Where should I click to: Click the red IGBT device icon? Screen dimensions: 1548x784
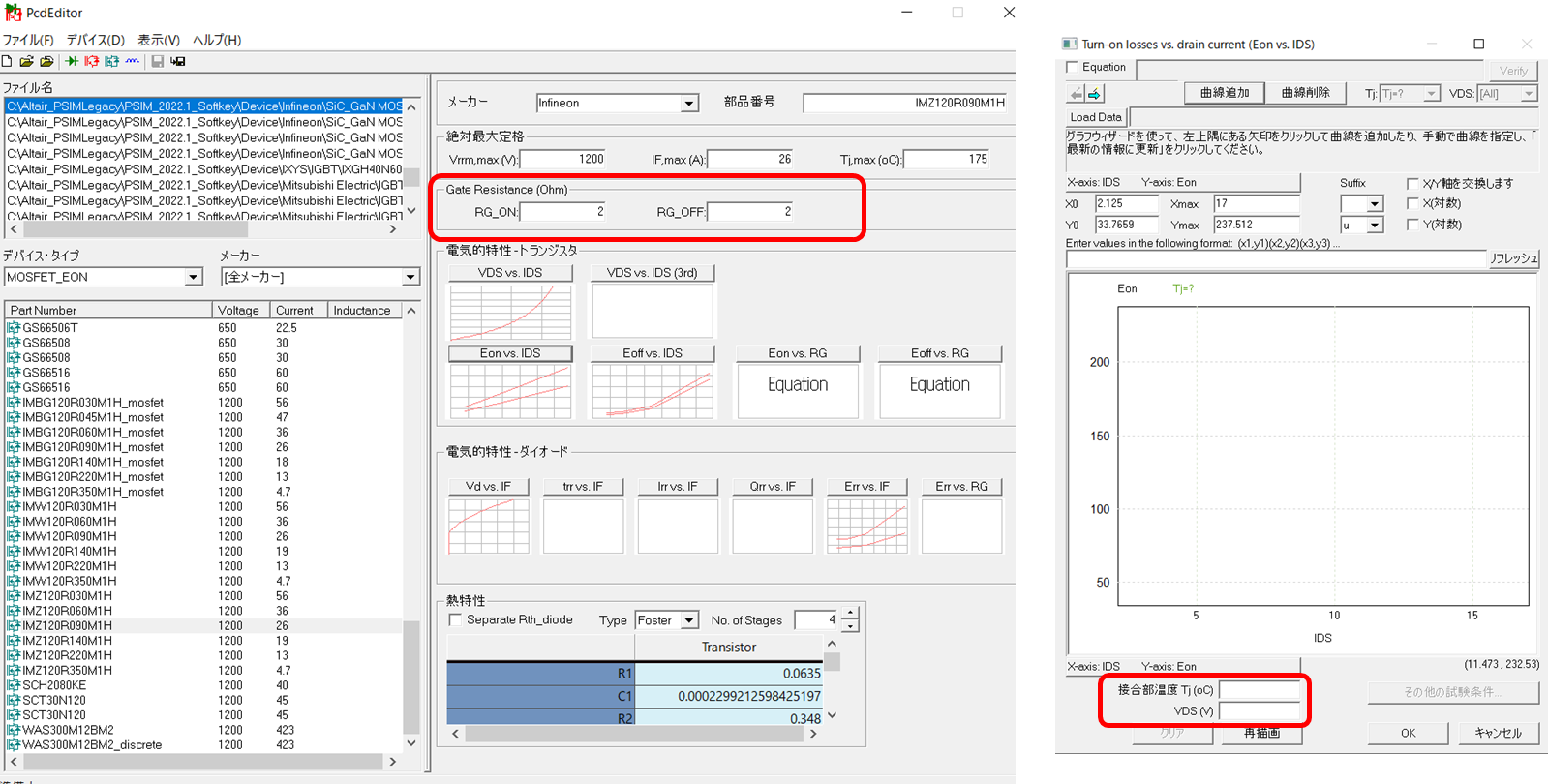point(92,61)
